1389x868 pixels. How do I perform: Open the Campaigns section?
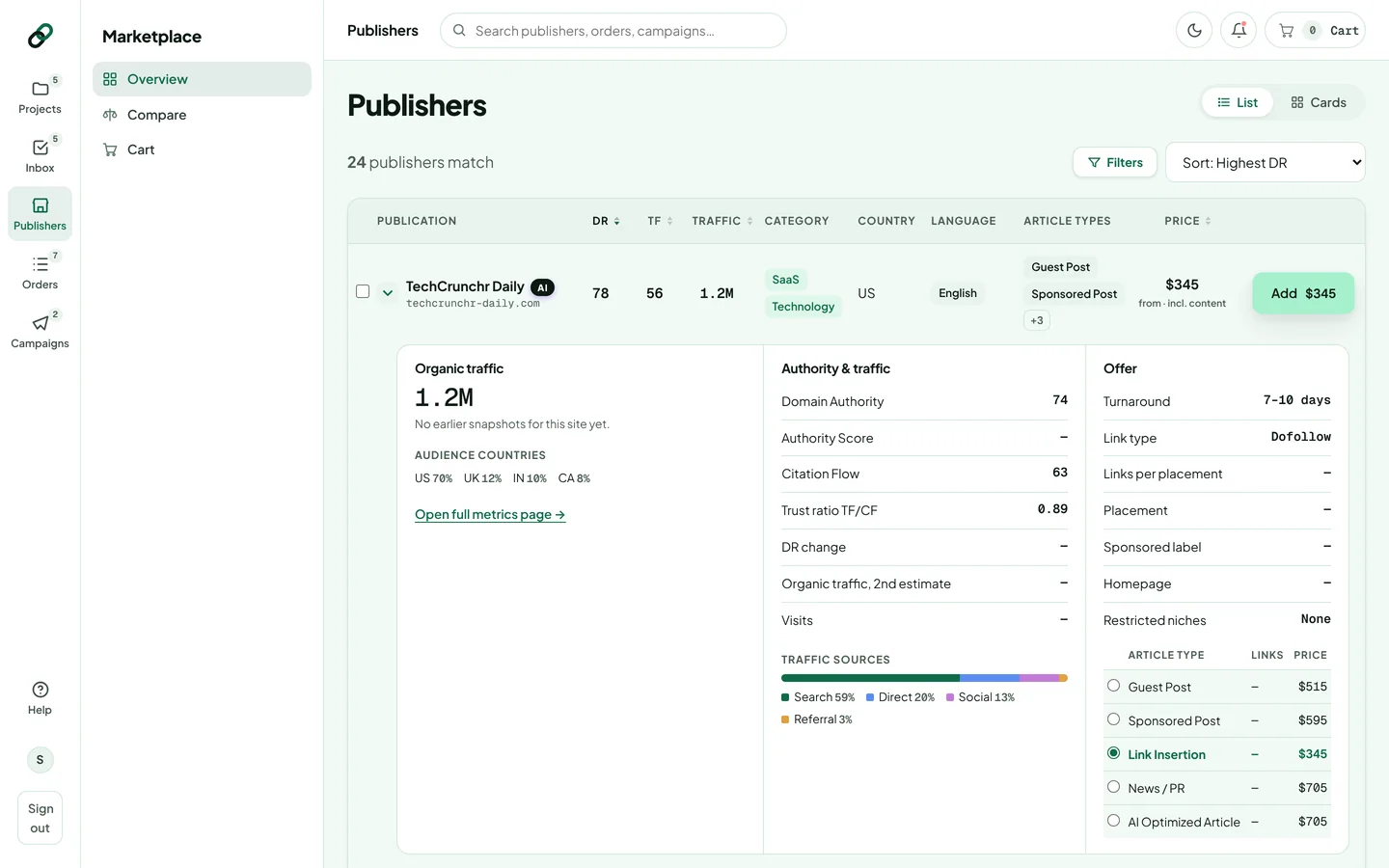coord(40,331)
